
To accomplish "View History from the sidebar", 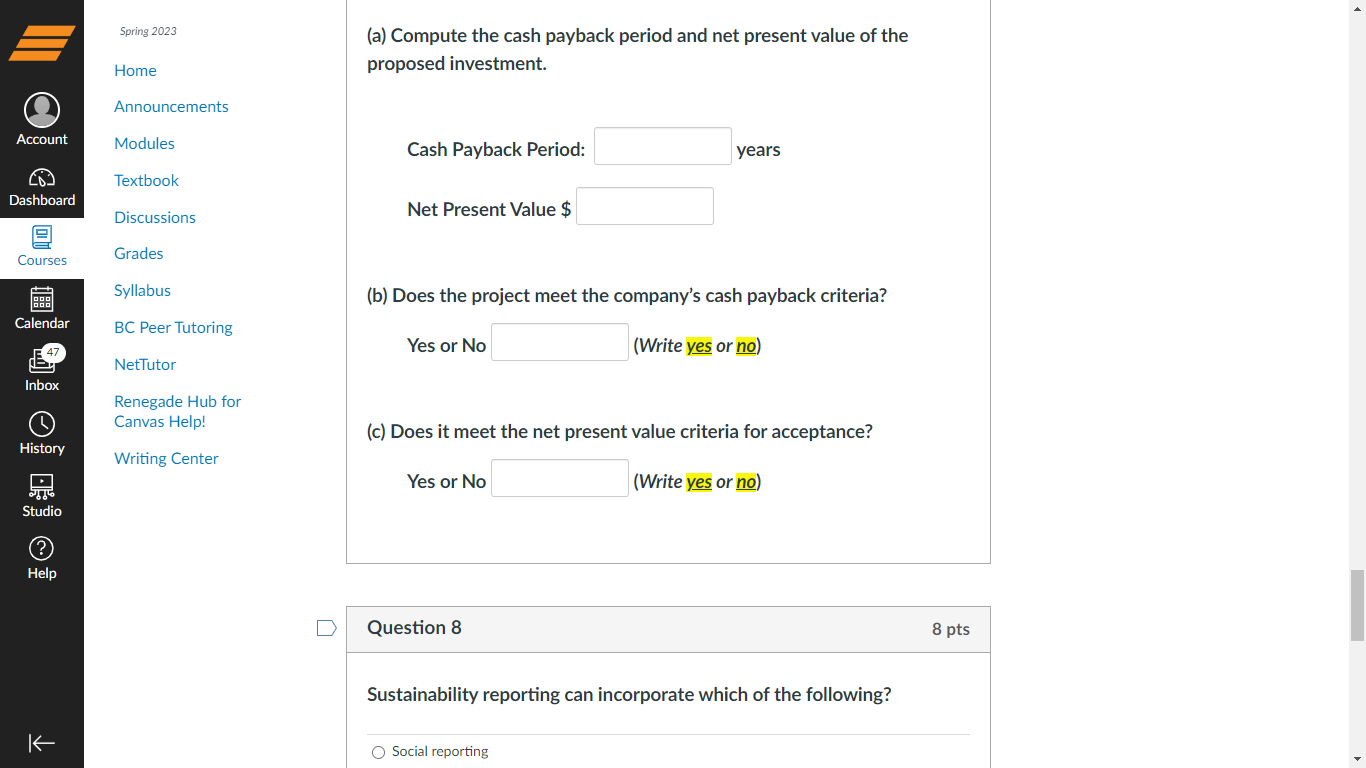I will coord(41,432).
